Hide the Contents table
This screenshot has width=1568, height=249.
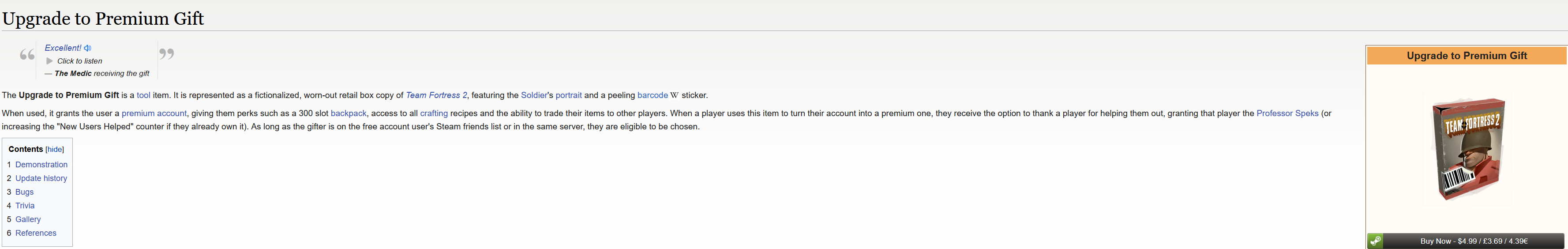pos(55,150)
